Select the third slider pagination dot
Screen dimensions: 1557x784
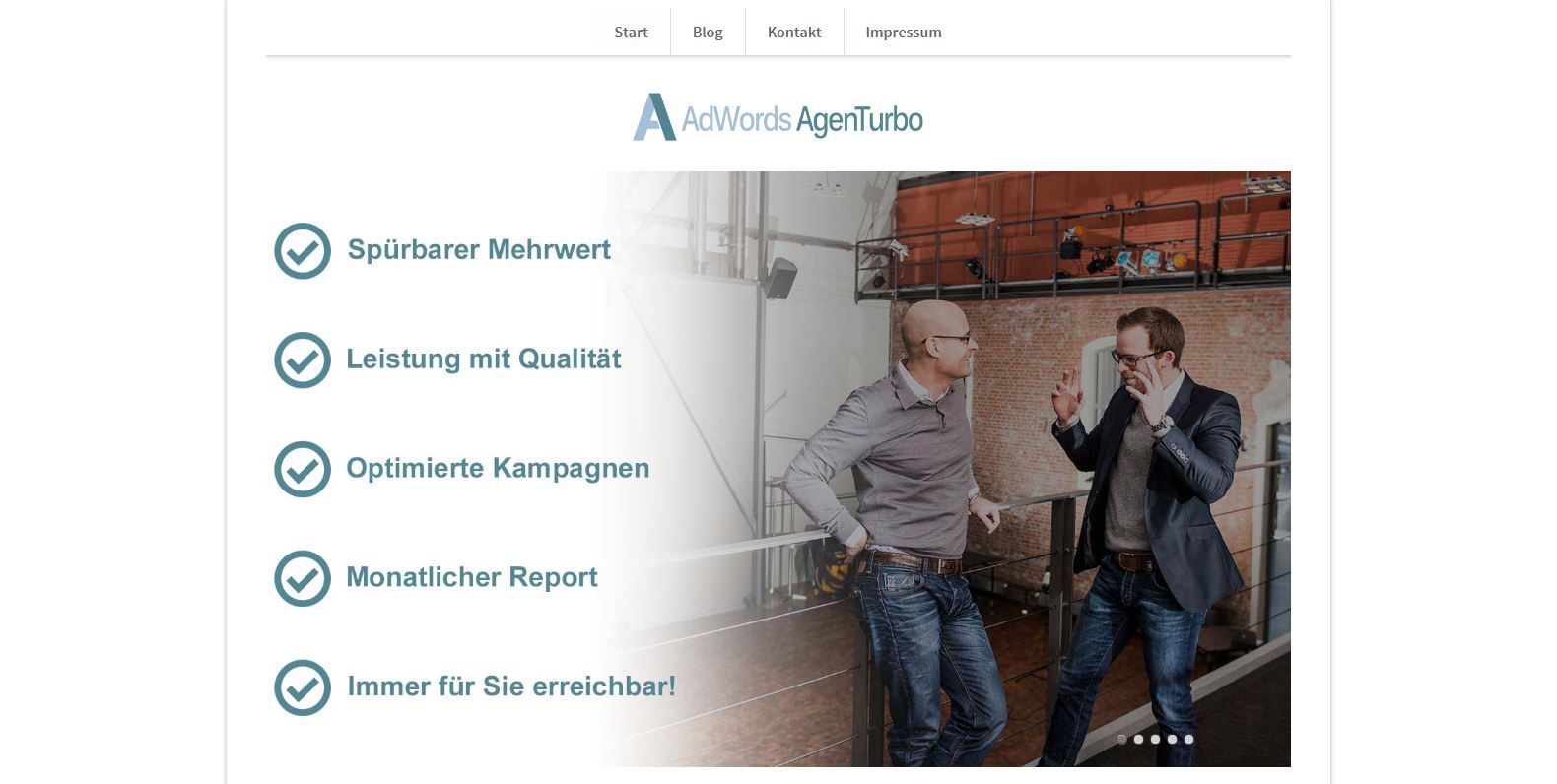[1156, 739]
